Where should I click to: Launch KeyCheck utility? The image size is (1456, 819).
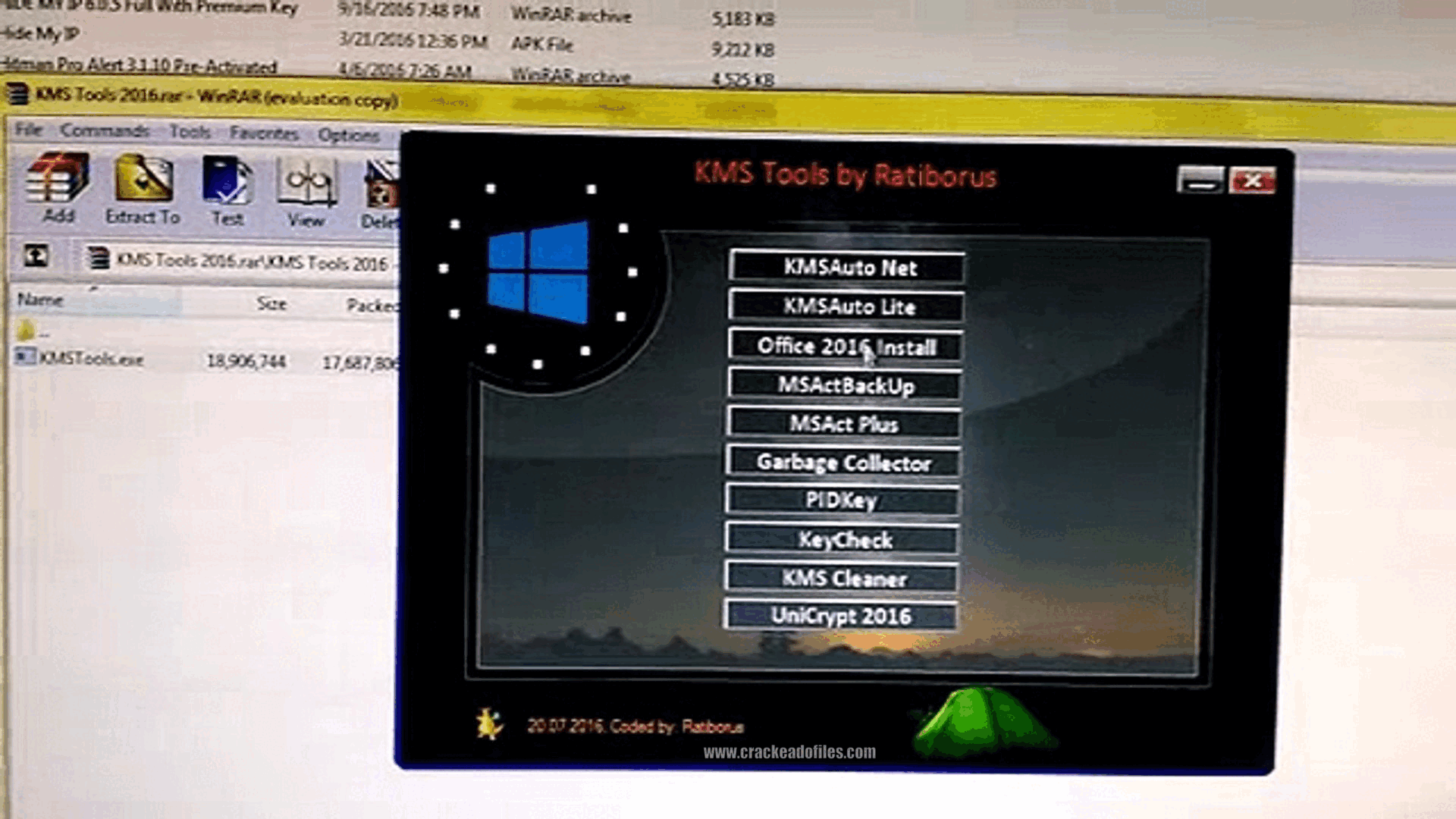[x=842, y=539]
